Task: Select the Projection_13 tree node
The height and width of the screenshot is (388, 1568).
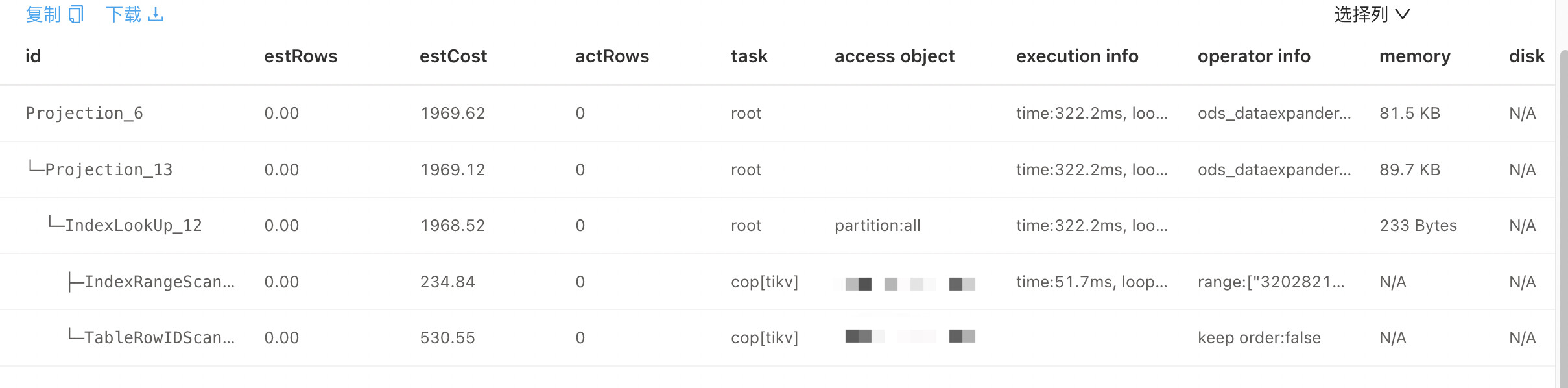Action: tap(108, 170)
